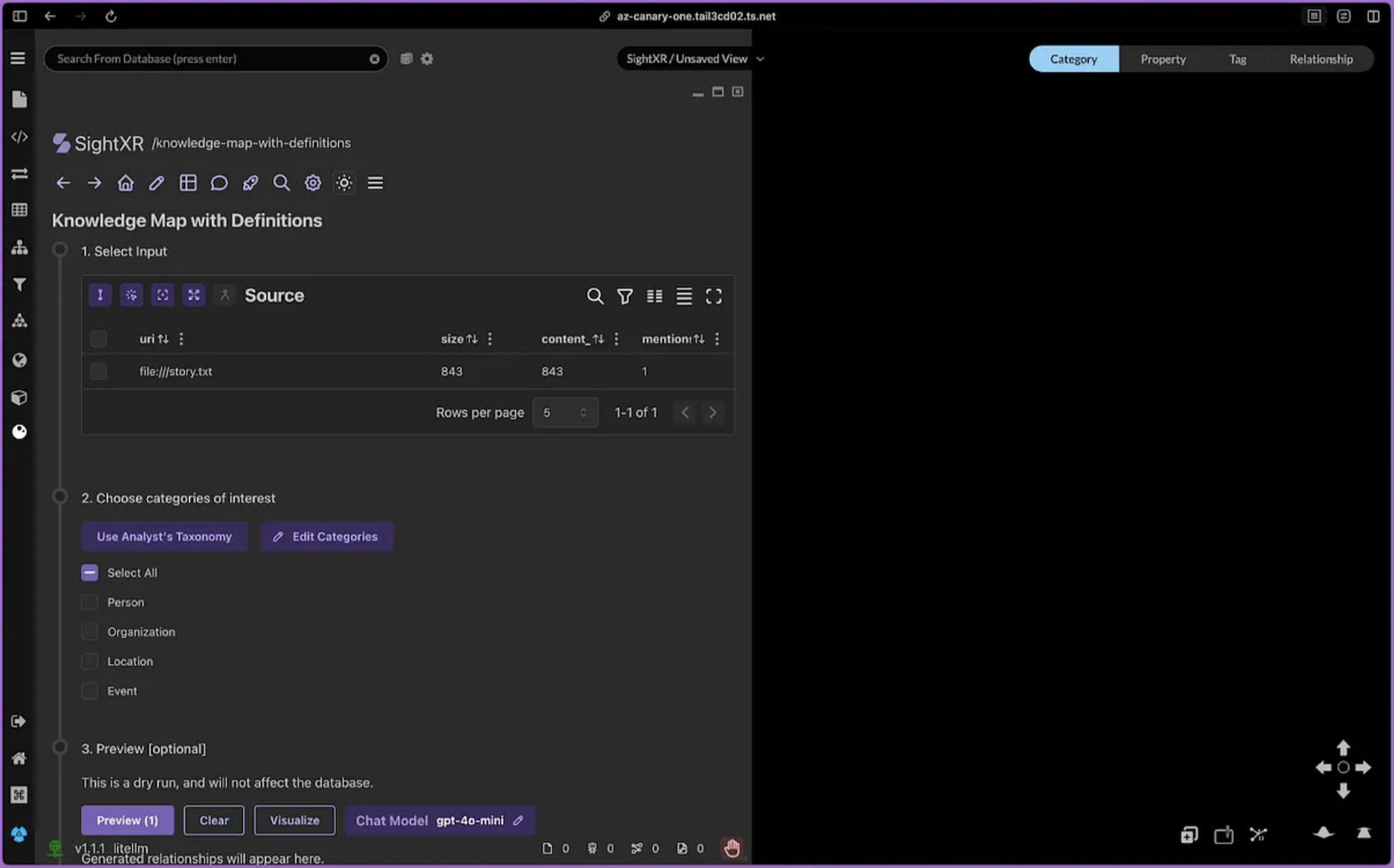Open the hierarchy icon in left sidebar
Screen dimensions: 1394x868
[19, 247]
